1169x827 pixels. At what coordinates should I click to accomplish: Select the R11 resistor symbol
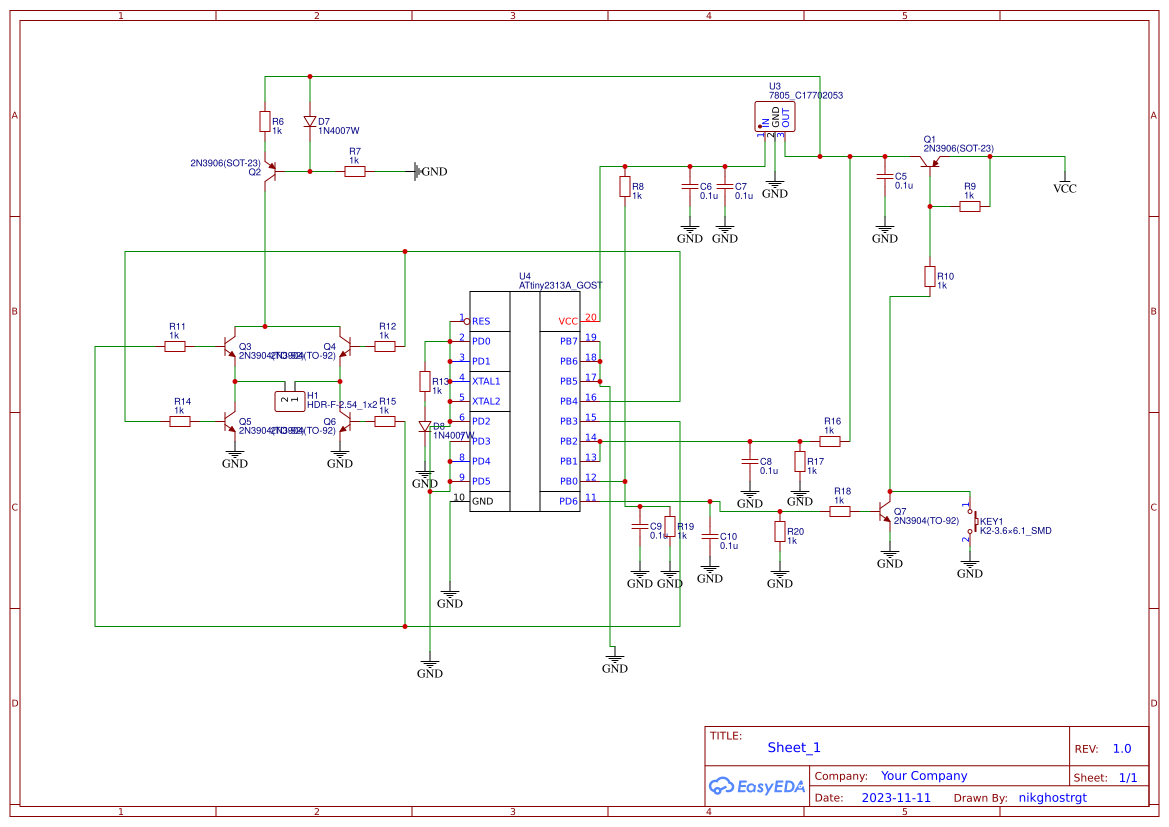click(175, 346)
